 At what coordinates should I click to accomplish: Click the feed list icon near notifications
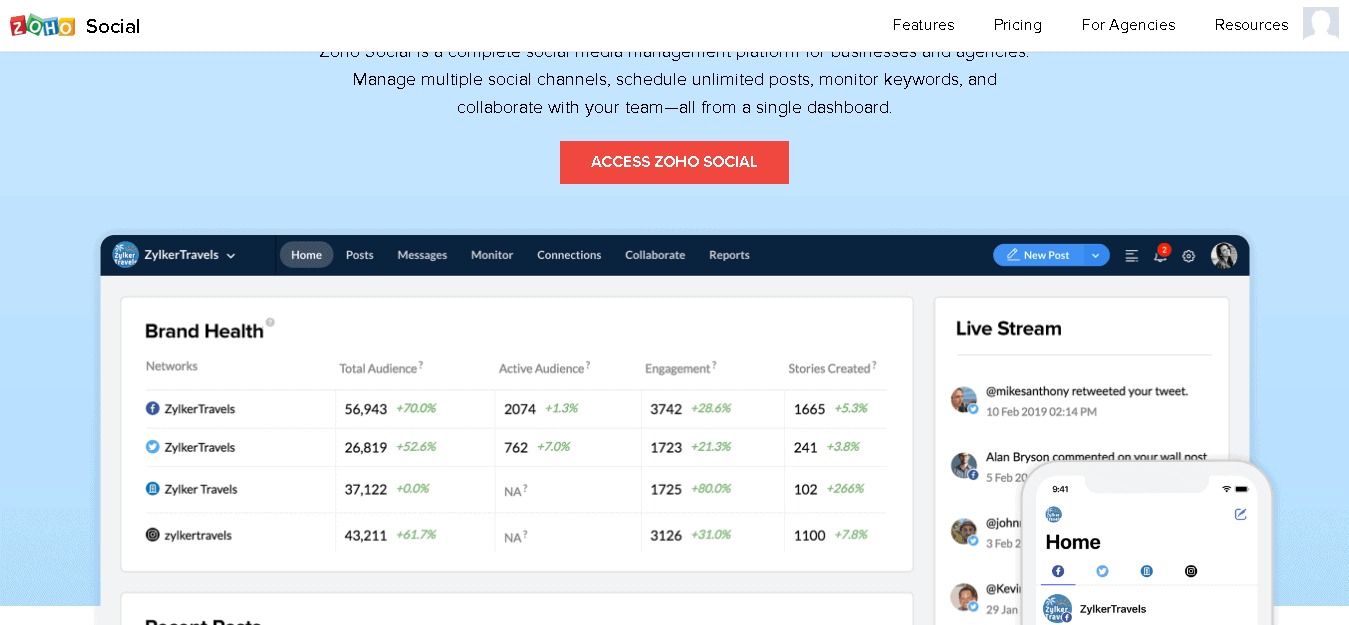click(x=1131, y=255)
